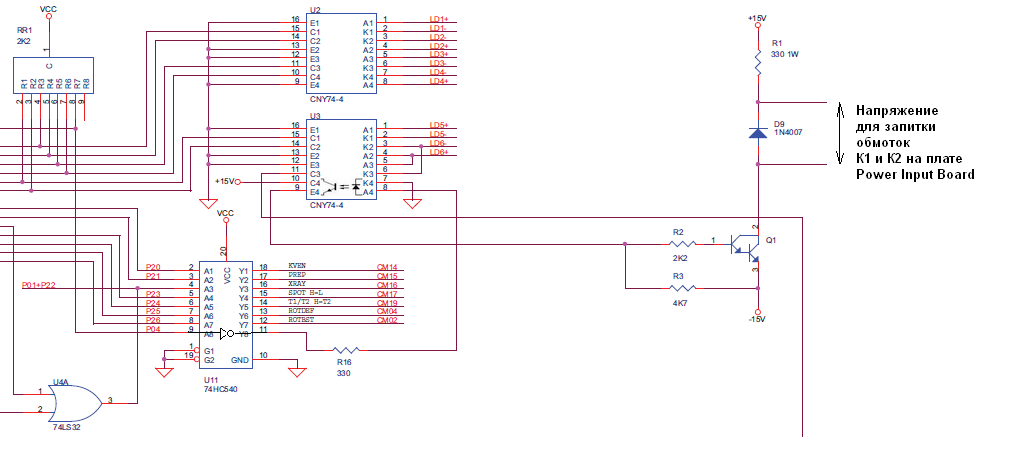Click the Russian voltage annotation text
1024x454 pixels.
(x=914, y=142)
